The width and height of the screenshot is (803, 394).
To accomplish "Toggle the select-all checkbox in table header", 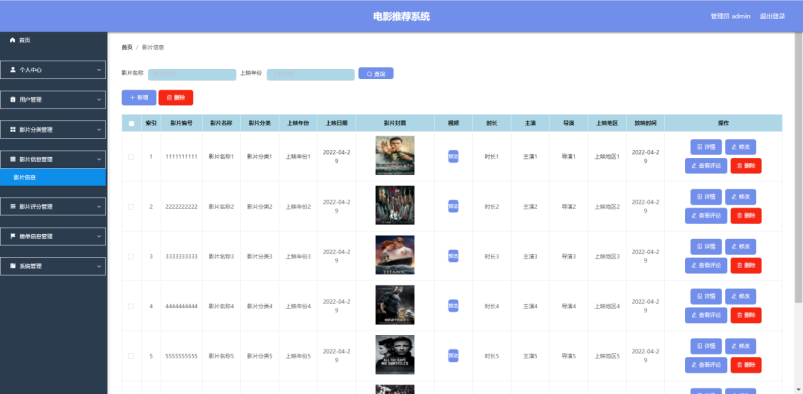I will [x=132, y=123].
